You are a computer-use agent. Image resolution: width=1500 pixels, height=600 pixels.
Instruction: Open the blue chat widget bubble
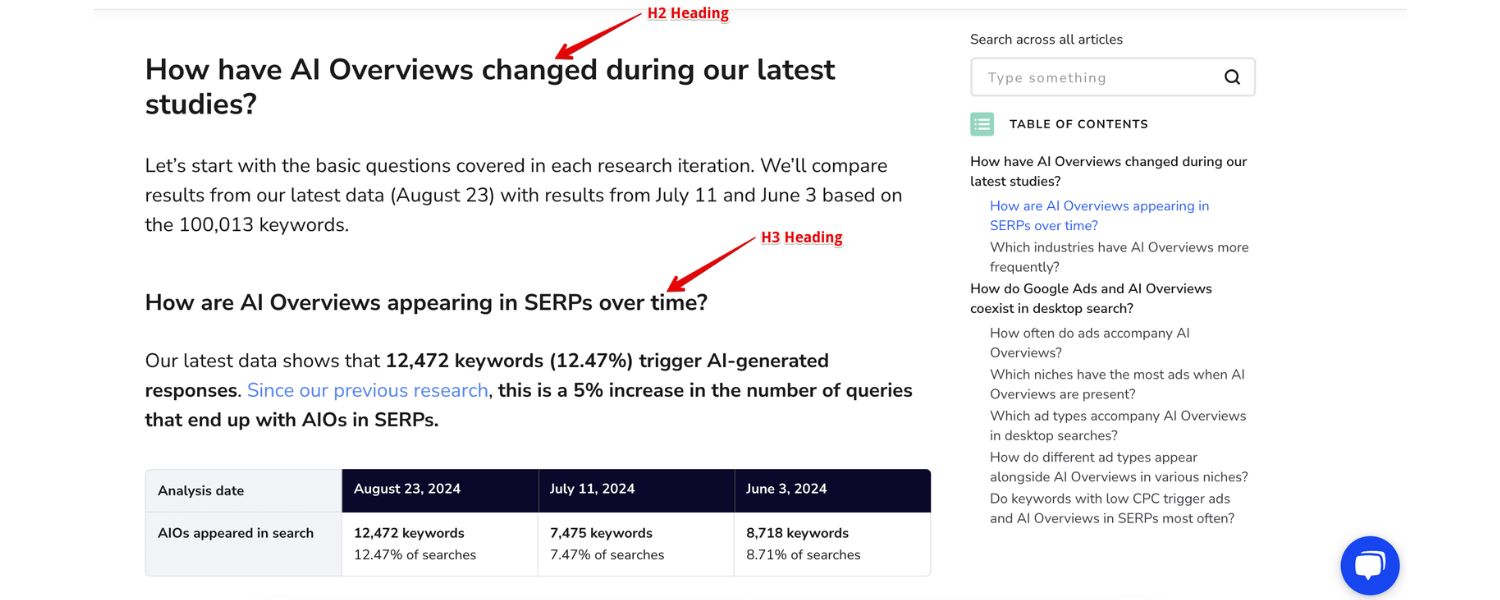[x=1369, y=565]
